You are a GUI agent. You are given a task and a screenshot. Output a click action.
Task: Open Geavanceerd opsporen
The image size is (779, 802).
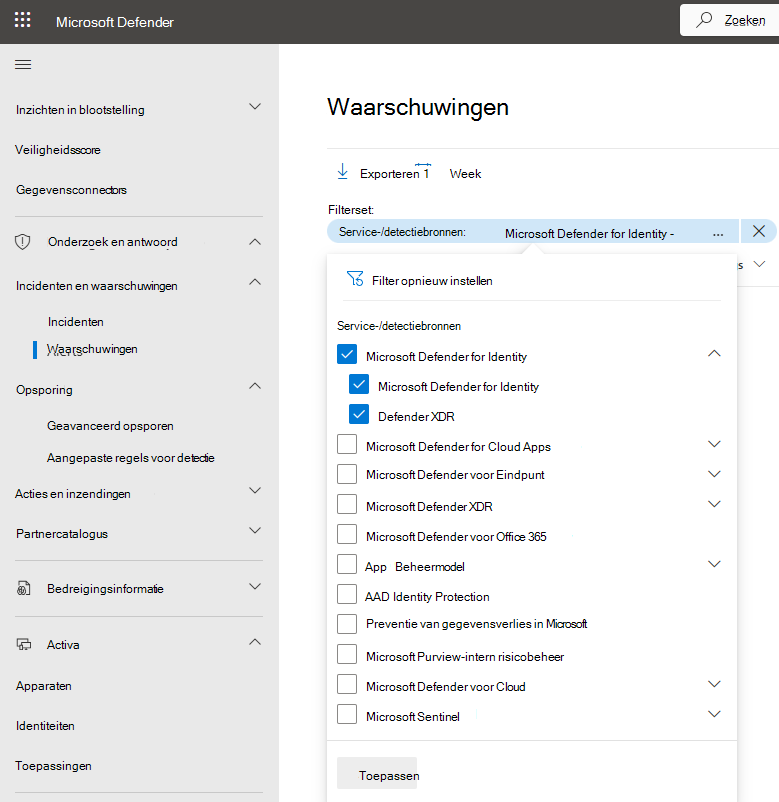tap(110, 426)
